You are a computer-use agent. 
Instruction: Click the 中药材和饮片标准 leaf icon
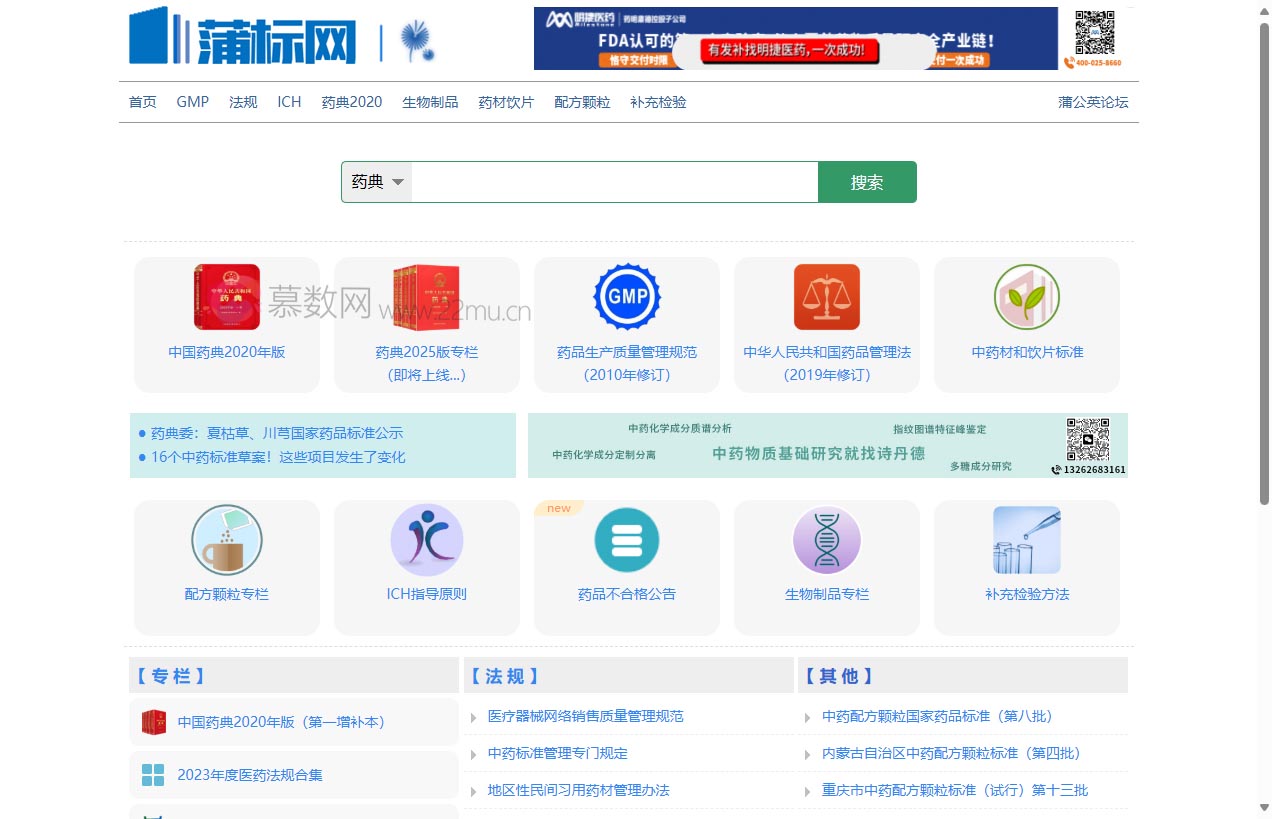tap(1026, 296)
